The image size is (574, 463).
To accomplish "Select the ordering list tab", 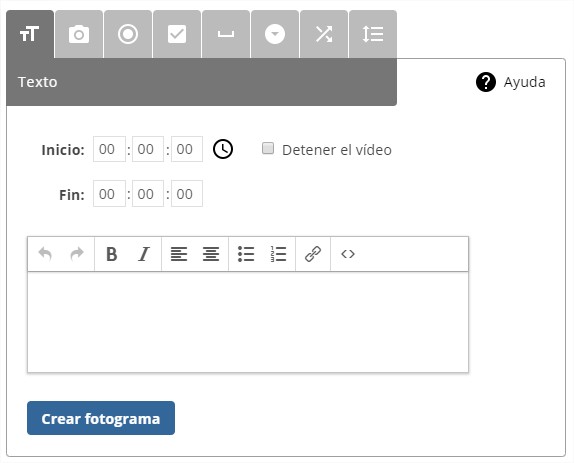I will pos(373,34).
